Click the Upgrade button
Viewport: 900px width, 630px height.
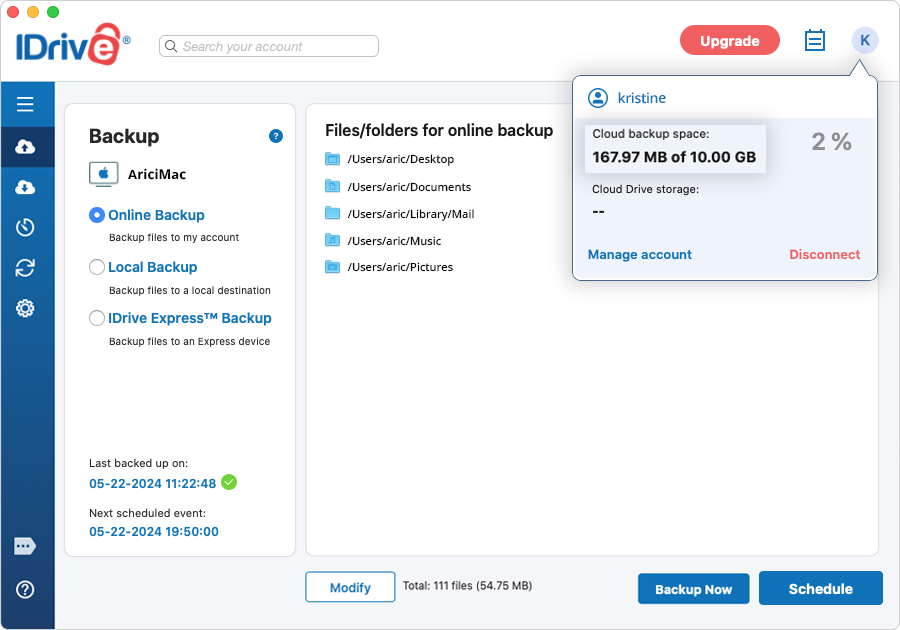730,41
